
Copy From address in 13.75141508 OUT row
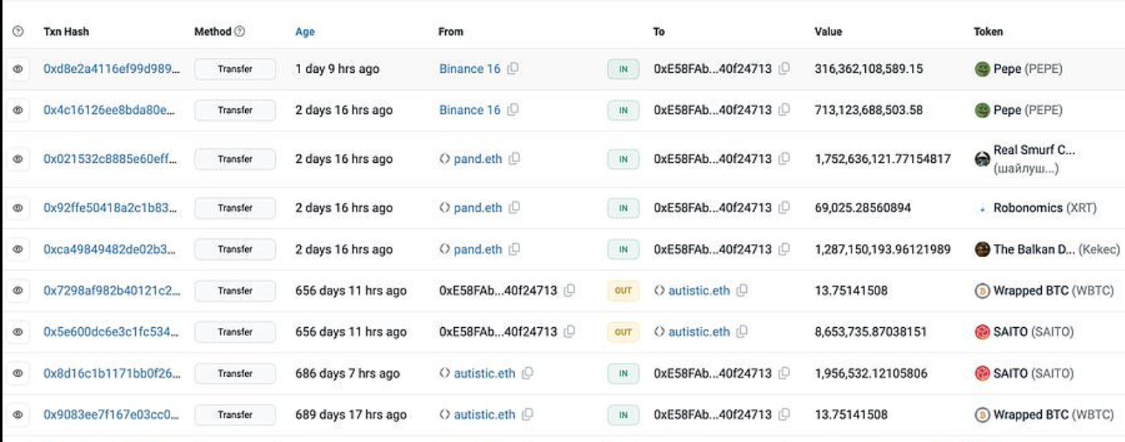click(x=569, y=291)
